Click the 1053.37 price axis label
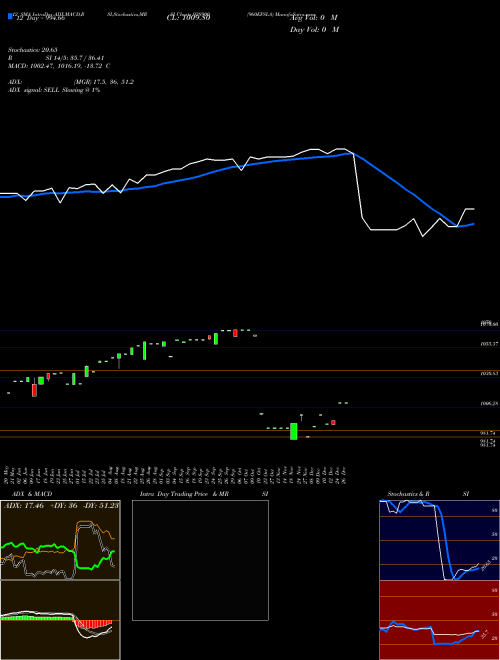 tap(489, 344)
